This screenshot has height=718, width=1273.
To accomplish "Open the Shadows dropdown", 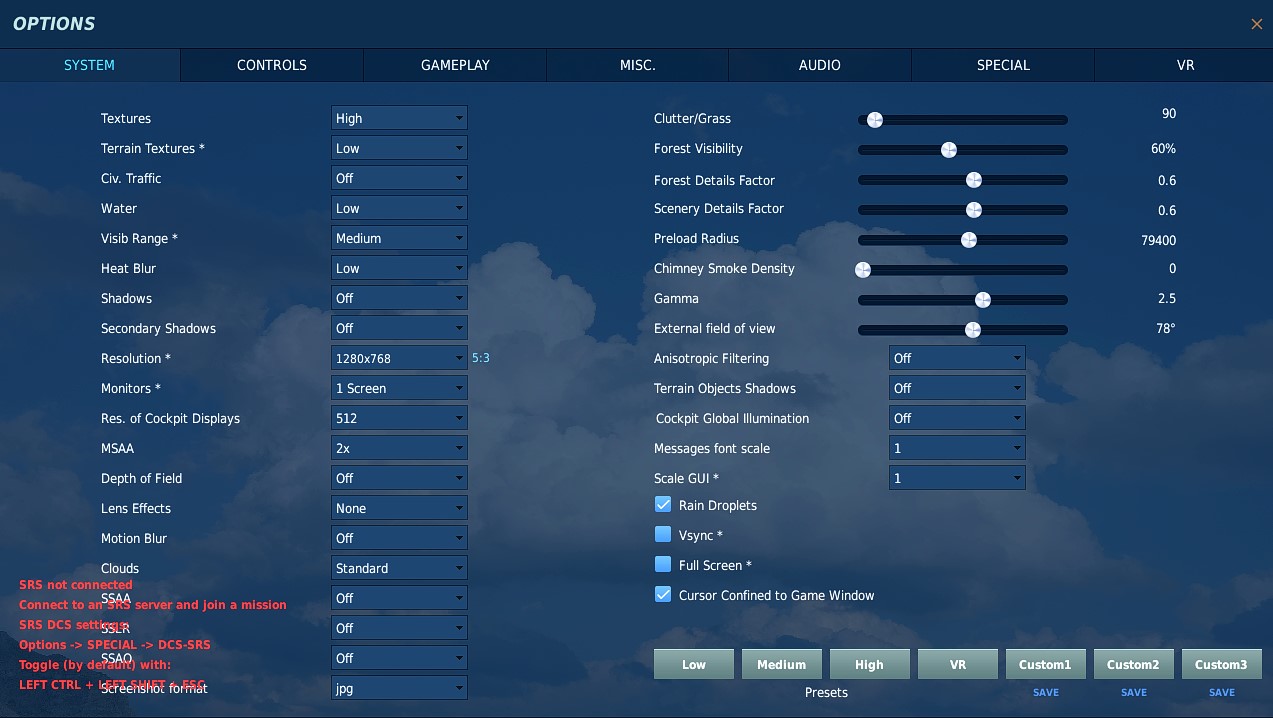I will coord(399,298).
